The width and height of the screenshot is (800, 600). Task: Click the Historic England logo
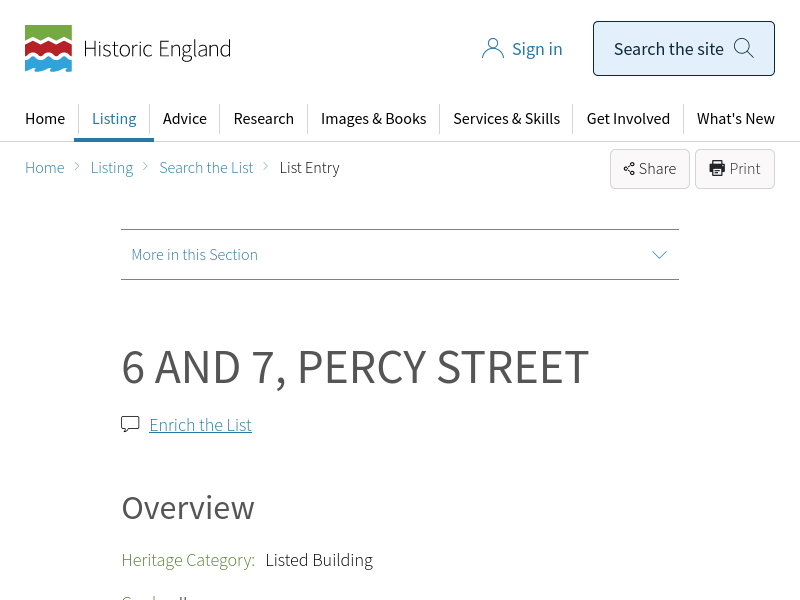point(127,49)
